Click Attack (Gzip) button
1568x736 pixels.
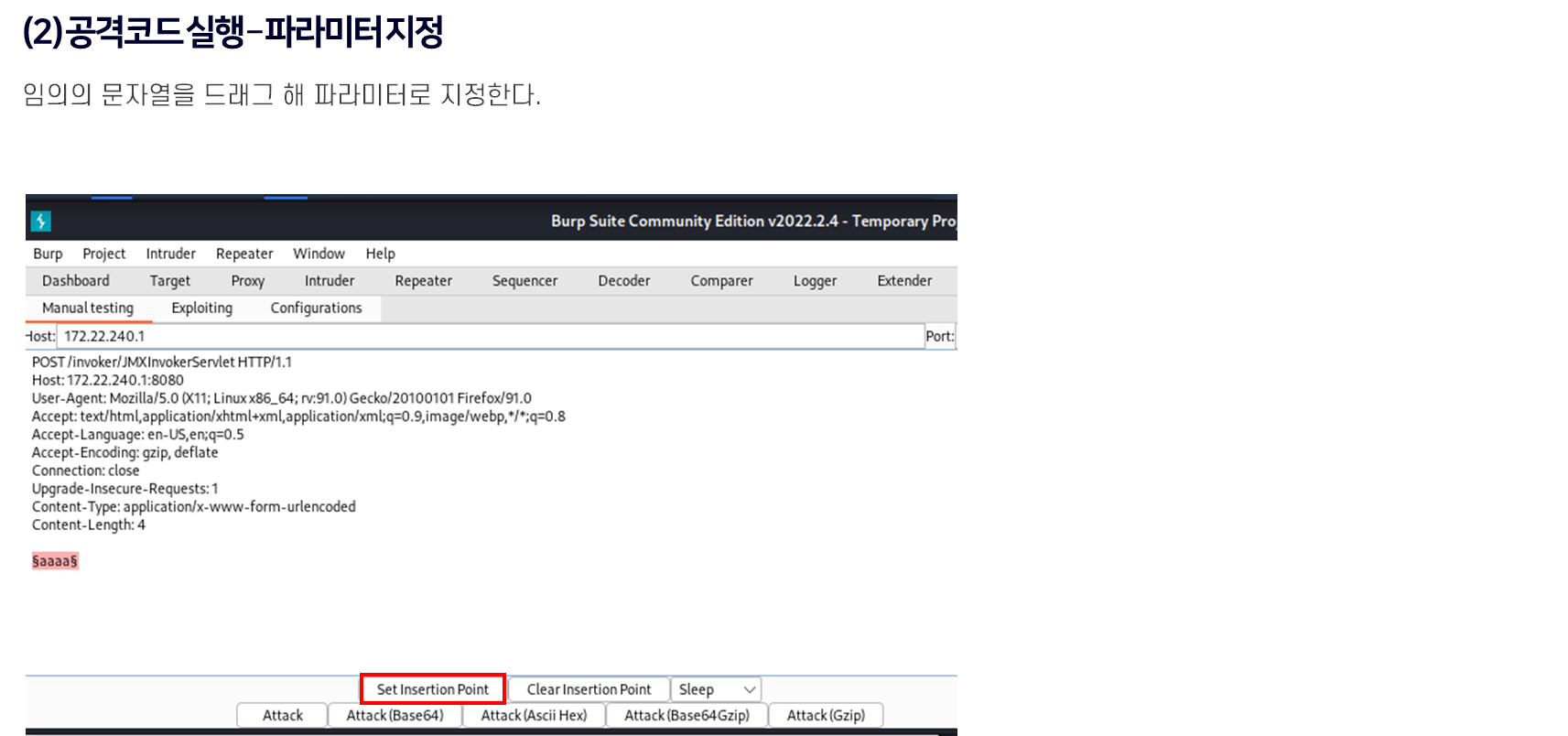coord(826,715)
